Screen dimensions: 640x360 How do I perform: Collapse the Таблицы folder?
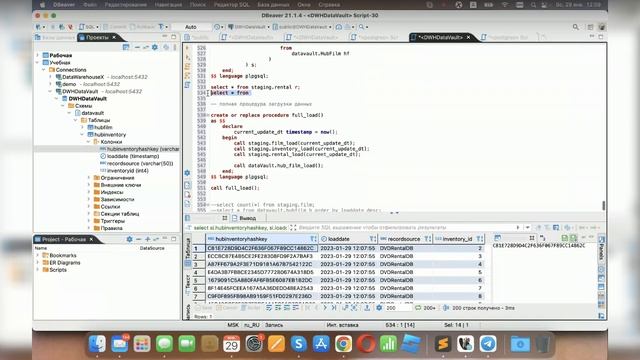point(76,120)
